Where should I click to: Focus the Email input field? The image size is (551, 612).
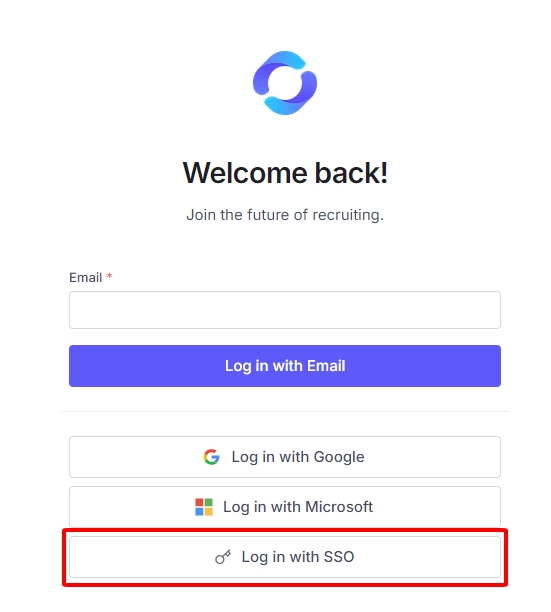pos(285,310)
